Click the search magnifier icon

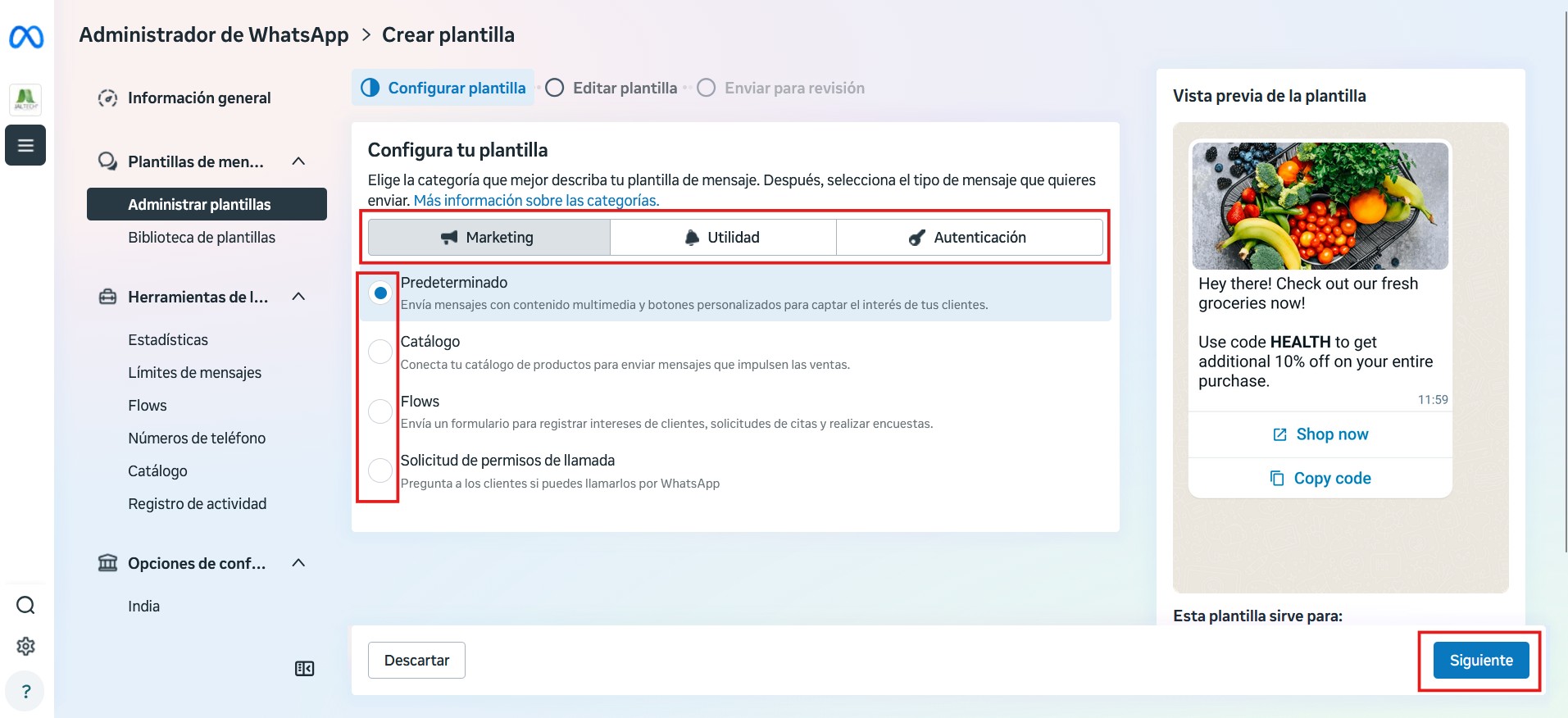(25, 605)
